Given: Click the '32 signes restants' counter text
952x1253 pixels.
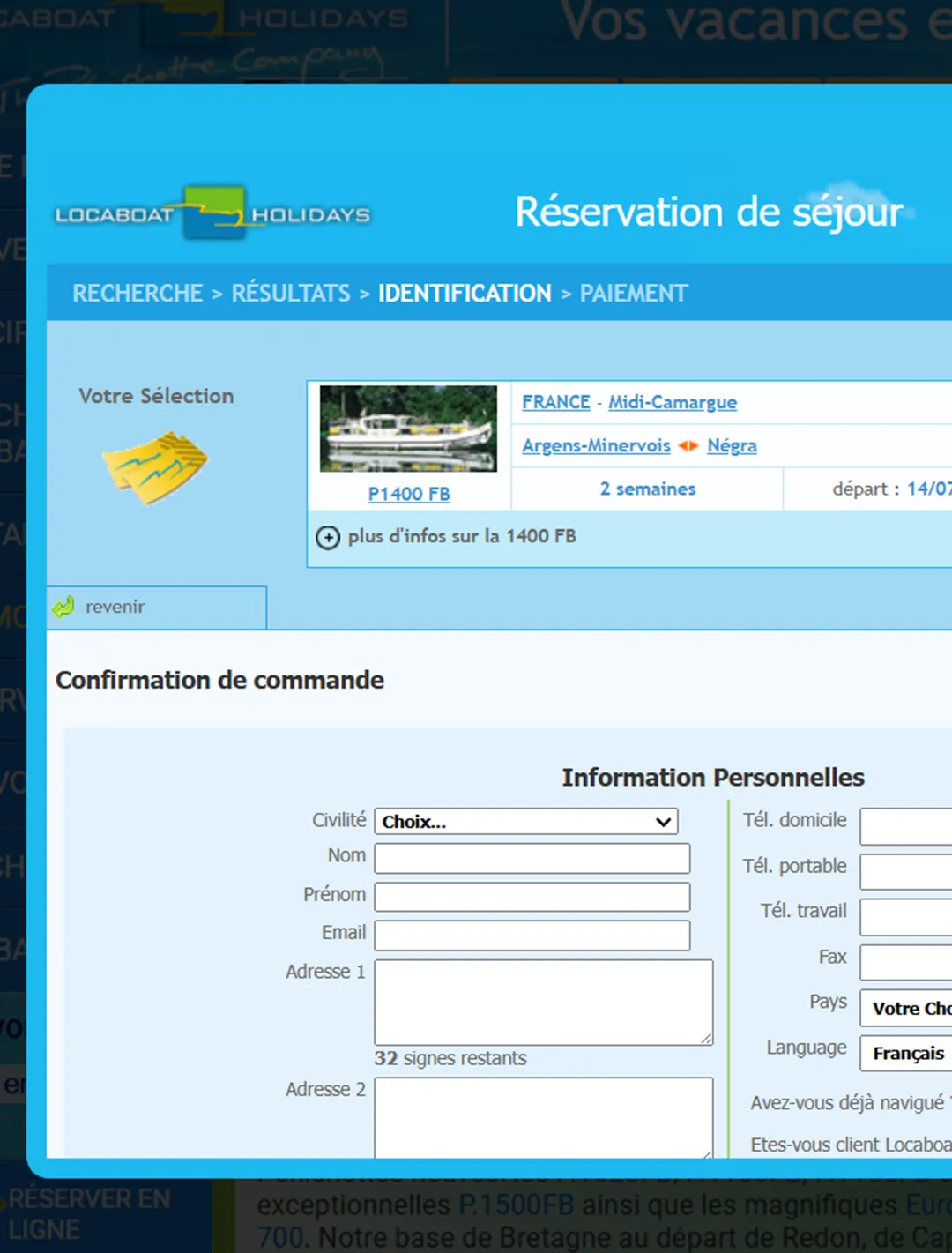Looking at the screenshot, I should 450,1058.
